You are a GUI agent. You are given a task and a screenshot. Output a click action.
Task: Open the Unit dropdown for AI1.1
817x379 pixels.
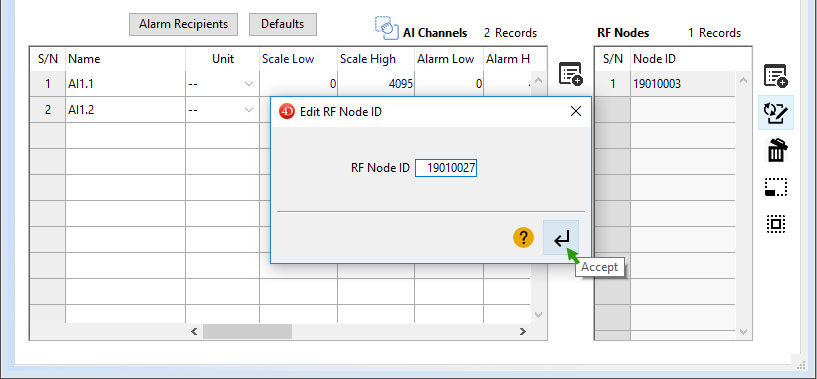pos(249,84)
